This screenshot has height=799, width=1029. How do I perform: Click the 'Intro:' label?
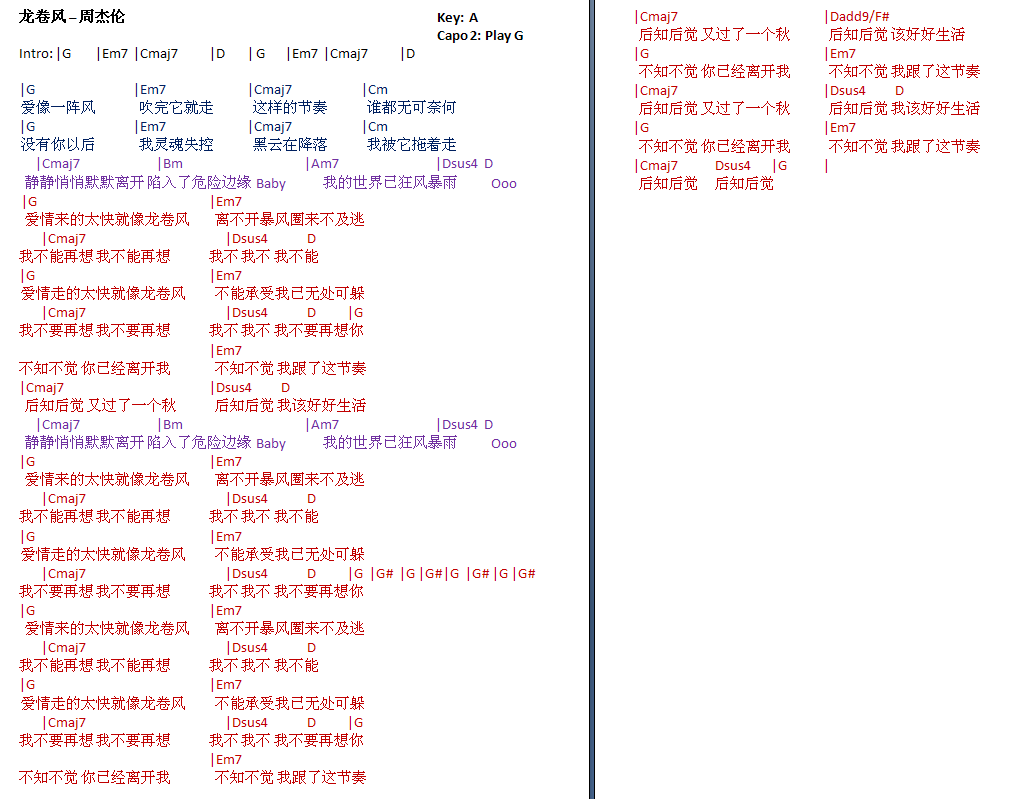(36, 54)
